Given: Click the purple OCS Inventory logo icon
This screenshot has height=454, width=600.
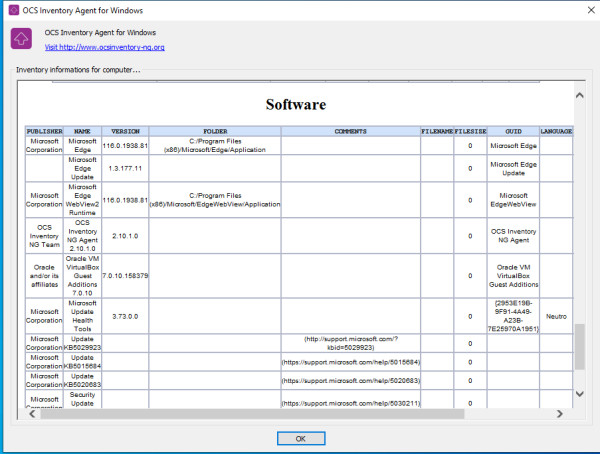Looking at the screenshot, I should tap(21, 38).
